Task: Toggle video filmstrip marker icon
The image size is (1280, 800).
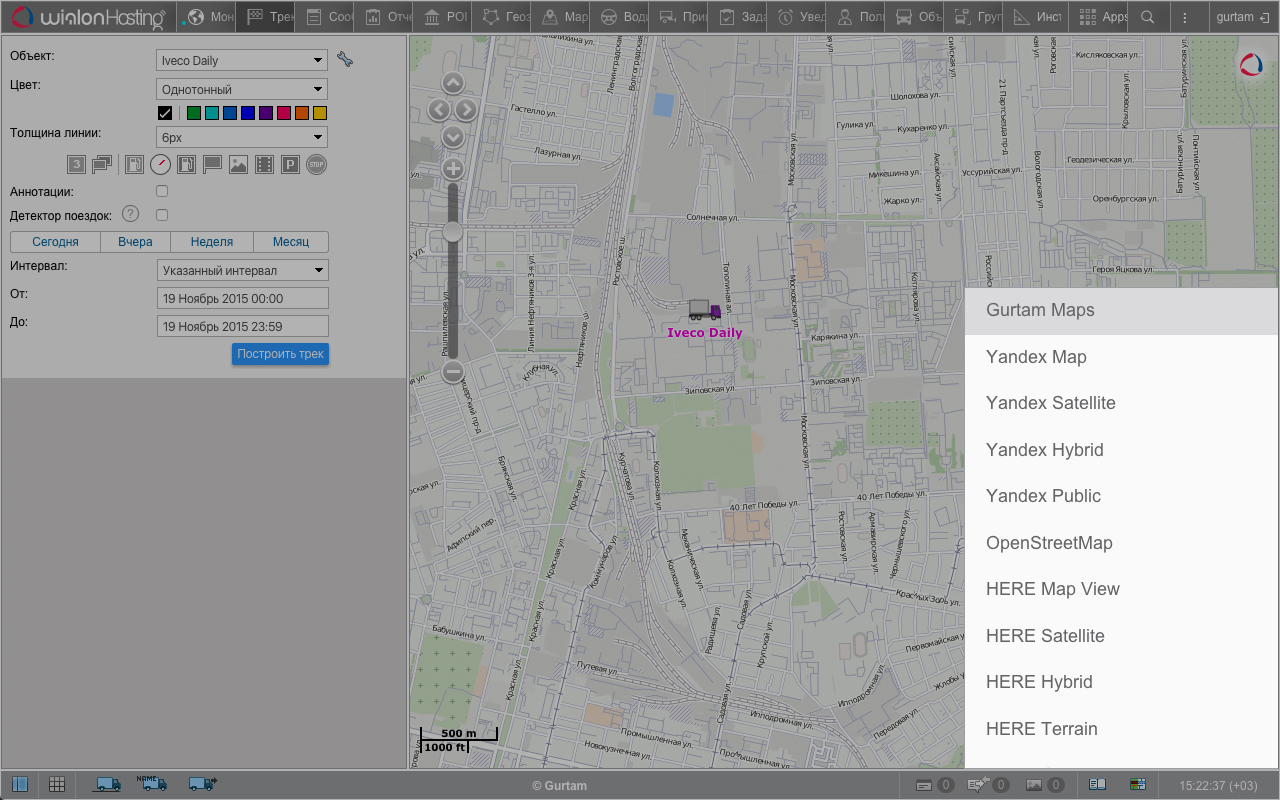Action: 264,165
